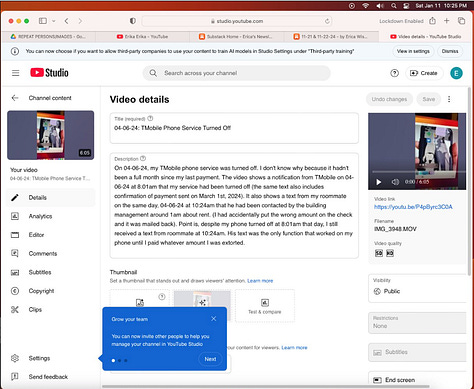The height and width of the screenshot is (389, 474).
Task: Click the Safari share icon
Action: coord(432,21)
